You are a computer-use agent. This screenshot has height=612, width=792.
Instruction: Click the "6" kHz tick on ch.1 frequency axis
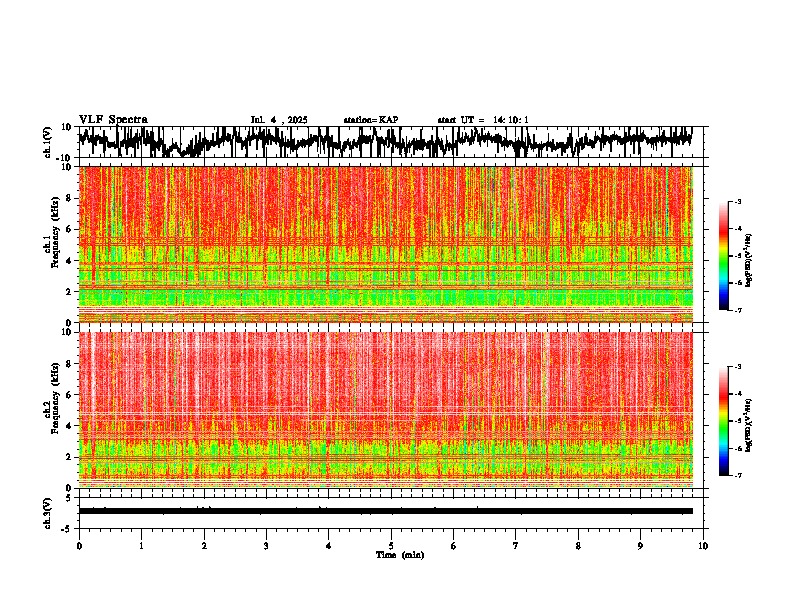point(70,229)
